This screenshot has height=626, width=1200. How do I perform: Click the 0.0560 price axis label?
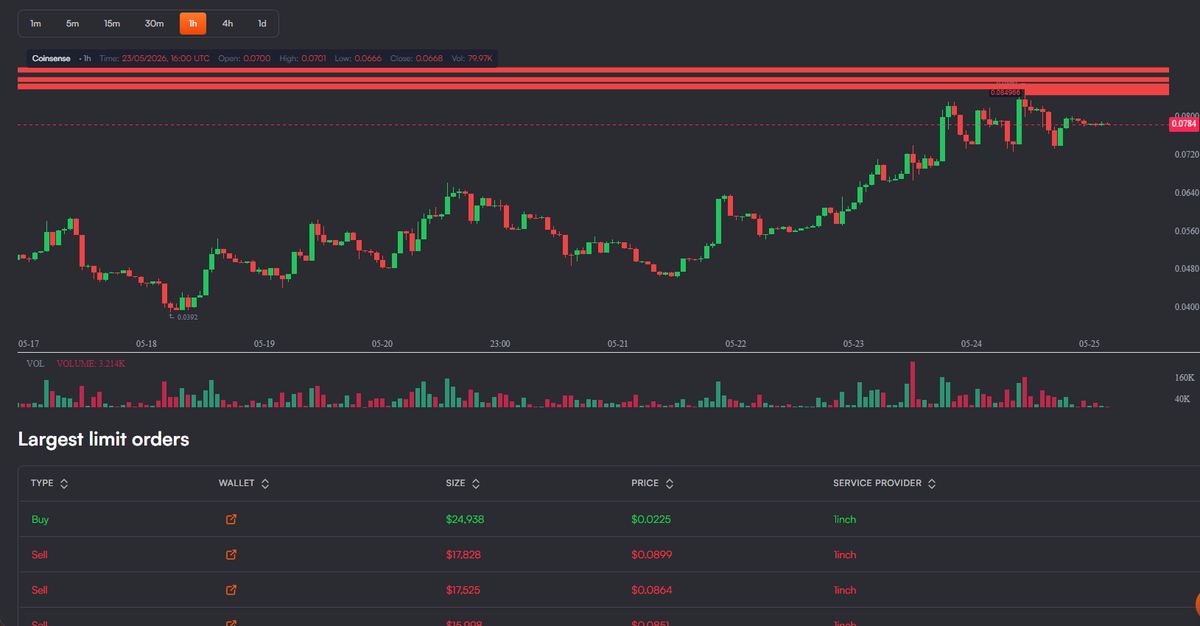(x=1186, y=231)
